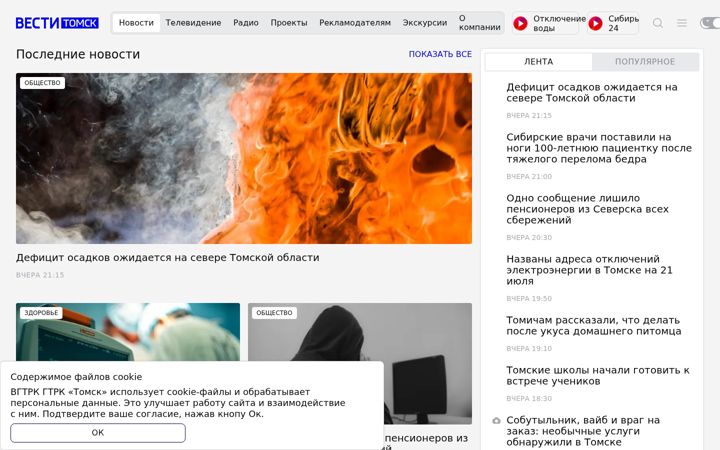The width and height of the screenshot is (720, 450).
Task: Open the Проекты menu item
Action: [x=289, y=22]
